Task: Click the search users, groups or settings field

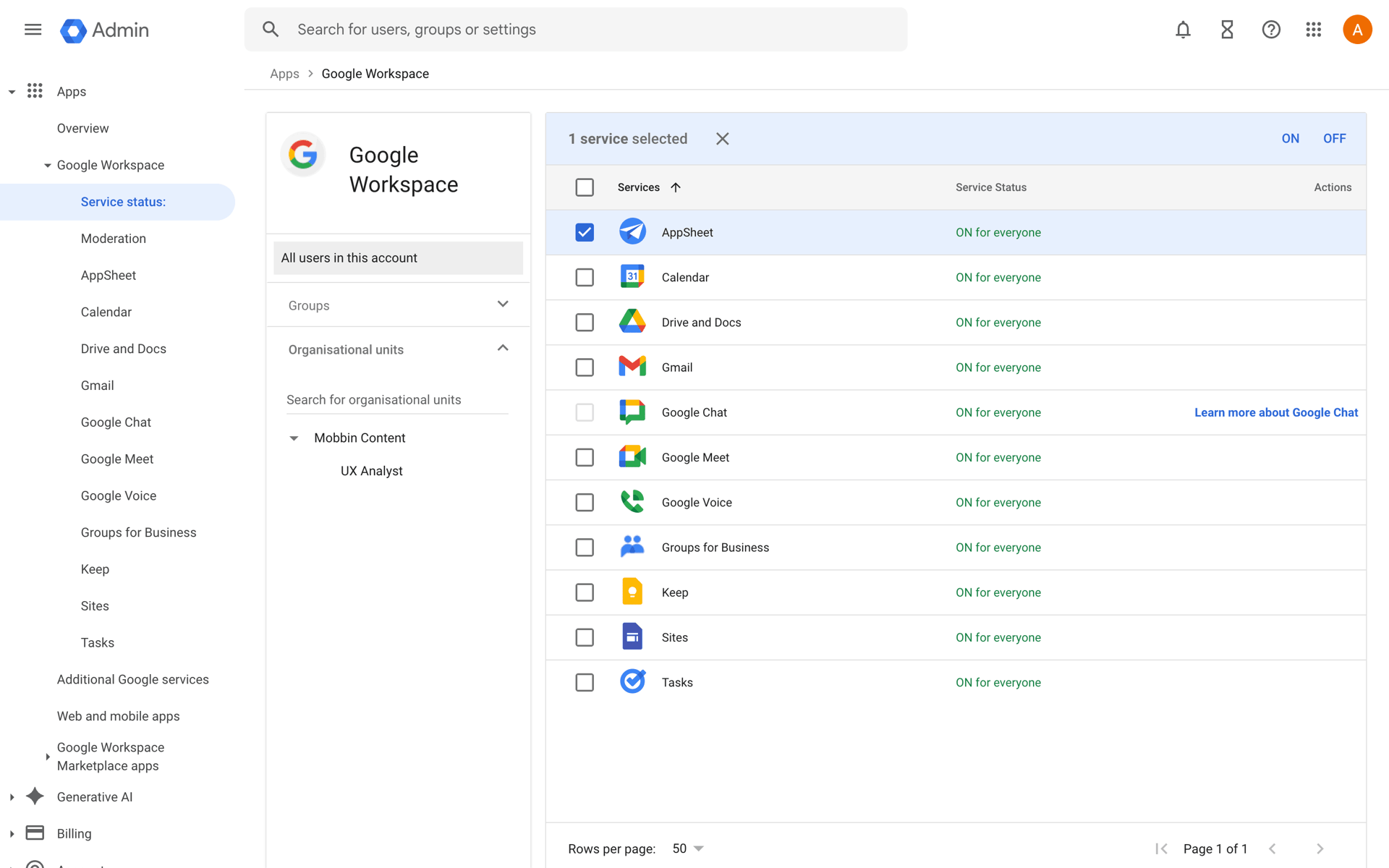Action: pos(576,30)
